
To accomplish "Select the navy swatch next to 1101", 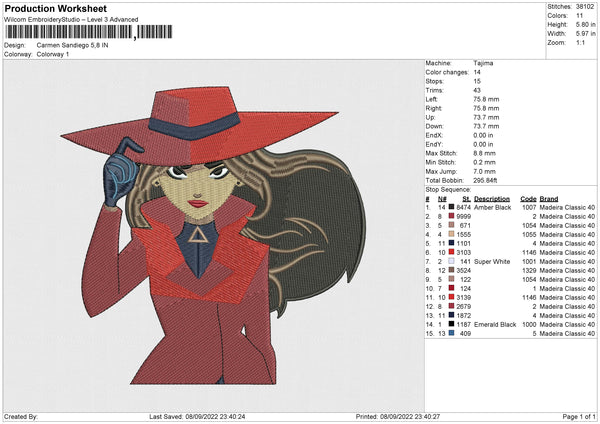I will point(452,243).
